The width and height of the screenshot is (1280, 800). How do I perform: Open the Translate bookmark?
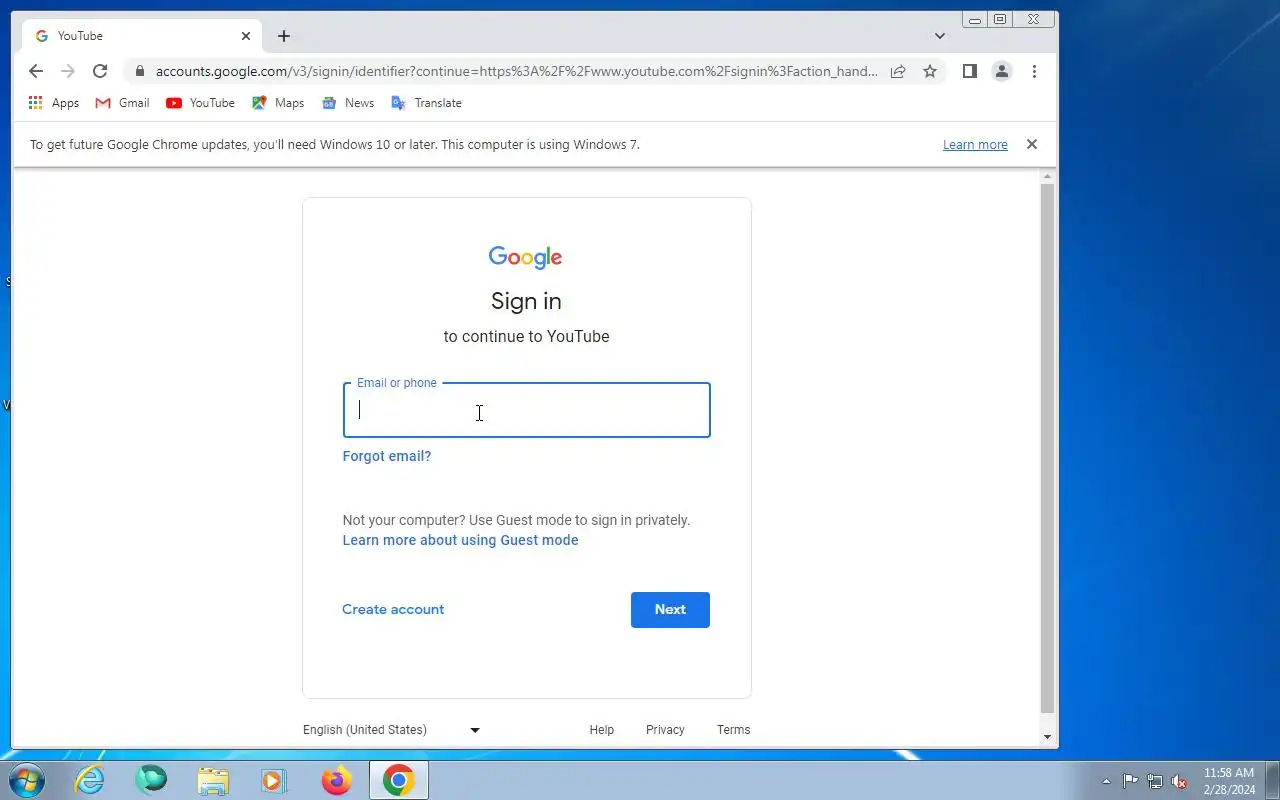click(x=426, y=103)
